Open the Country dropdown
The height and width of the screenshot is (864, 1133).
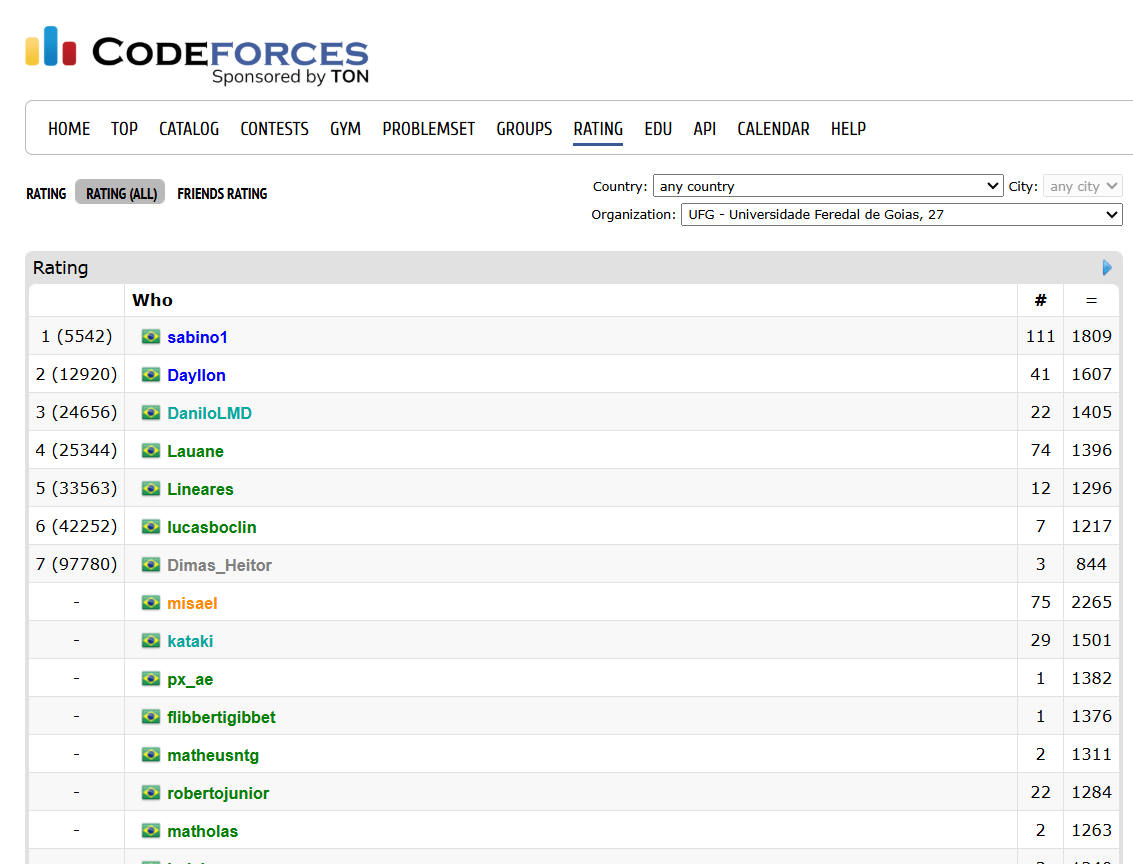point(827,186)
